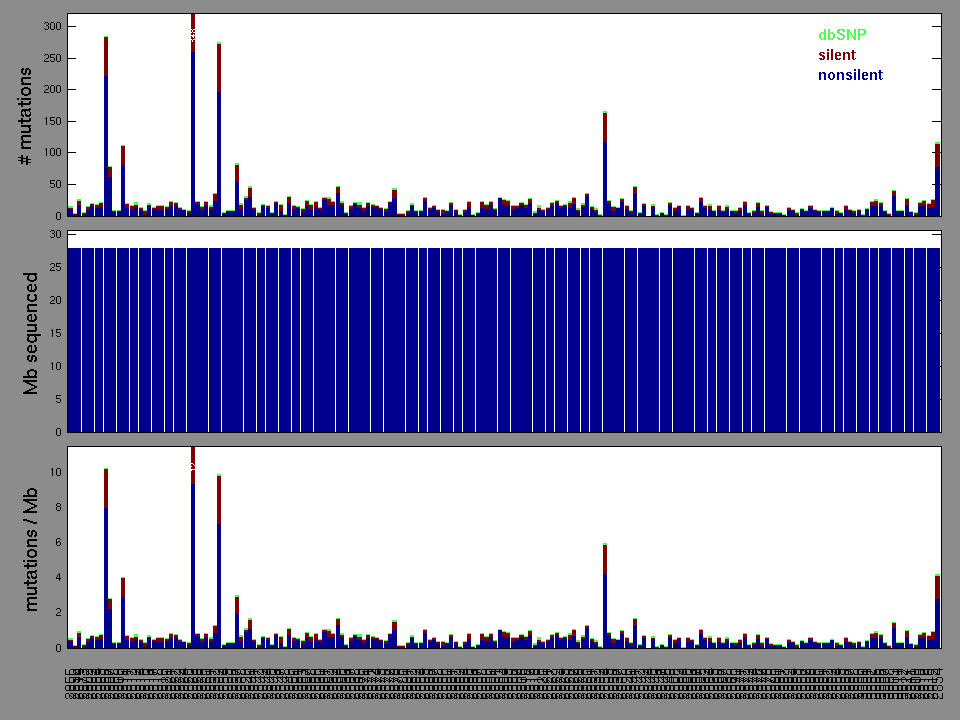Click the isolated mid-chart peak in top panel
This screenshot has width=960, height=720.
(605, 165)
